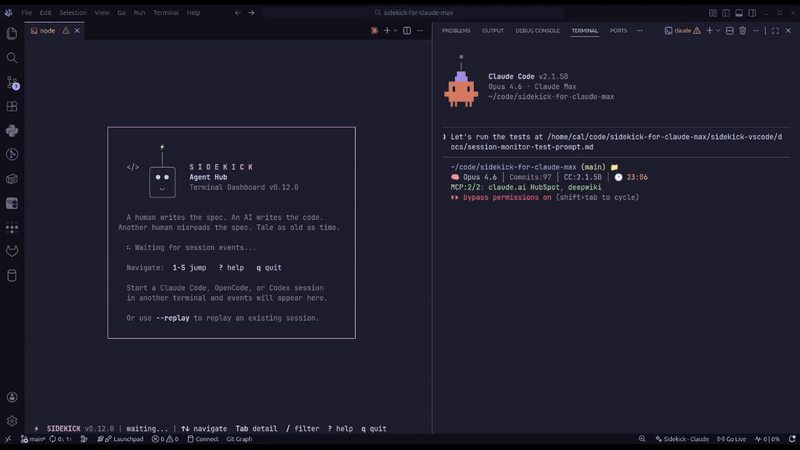Screen dimensions: 800x450
Task: Toggle the secondary side bar from title bar
Action: pyautogui.click(x=752, y=13)
